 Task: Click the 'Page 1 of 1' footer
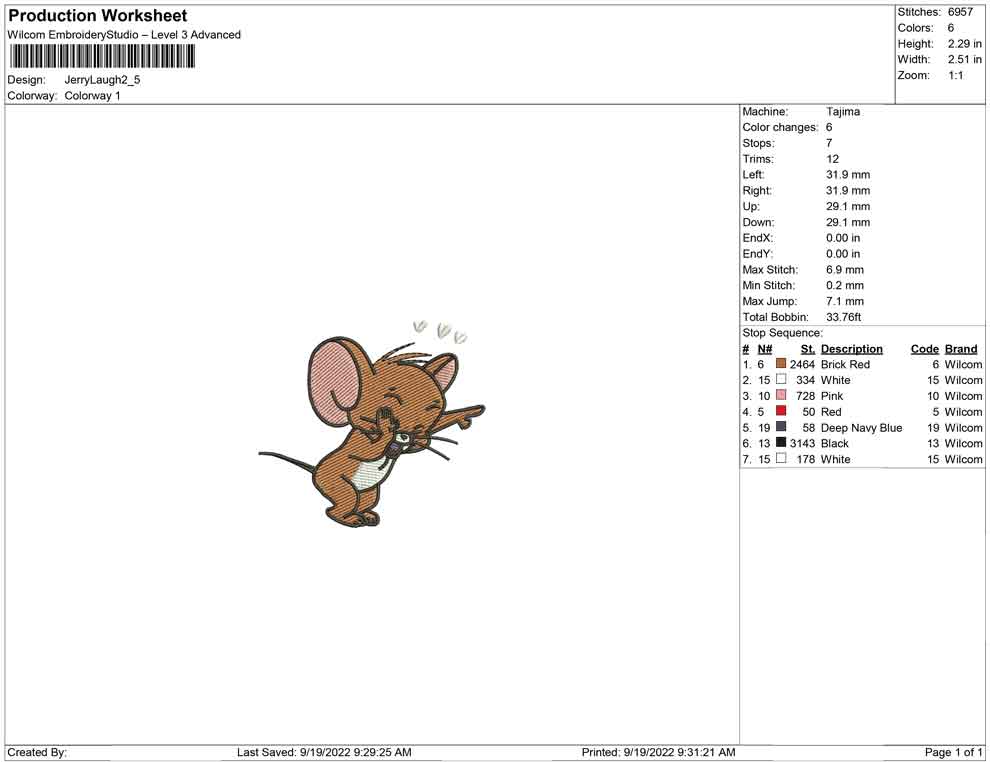(x=953, y=752)
